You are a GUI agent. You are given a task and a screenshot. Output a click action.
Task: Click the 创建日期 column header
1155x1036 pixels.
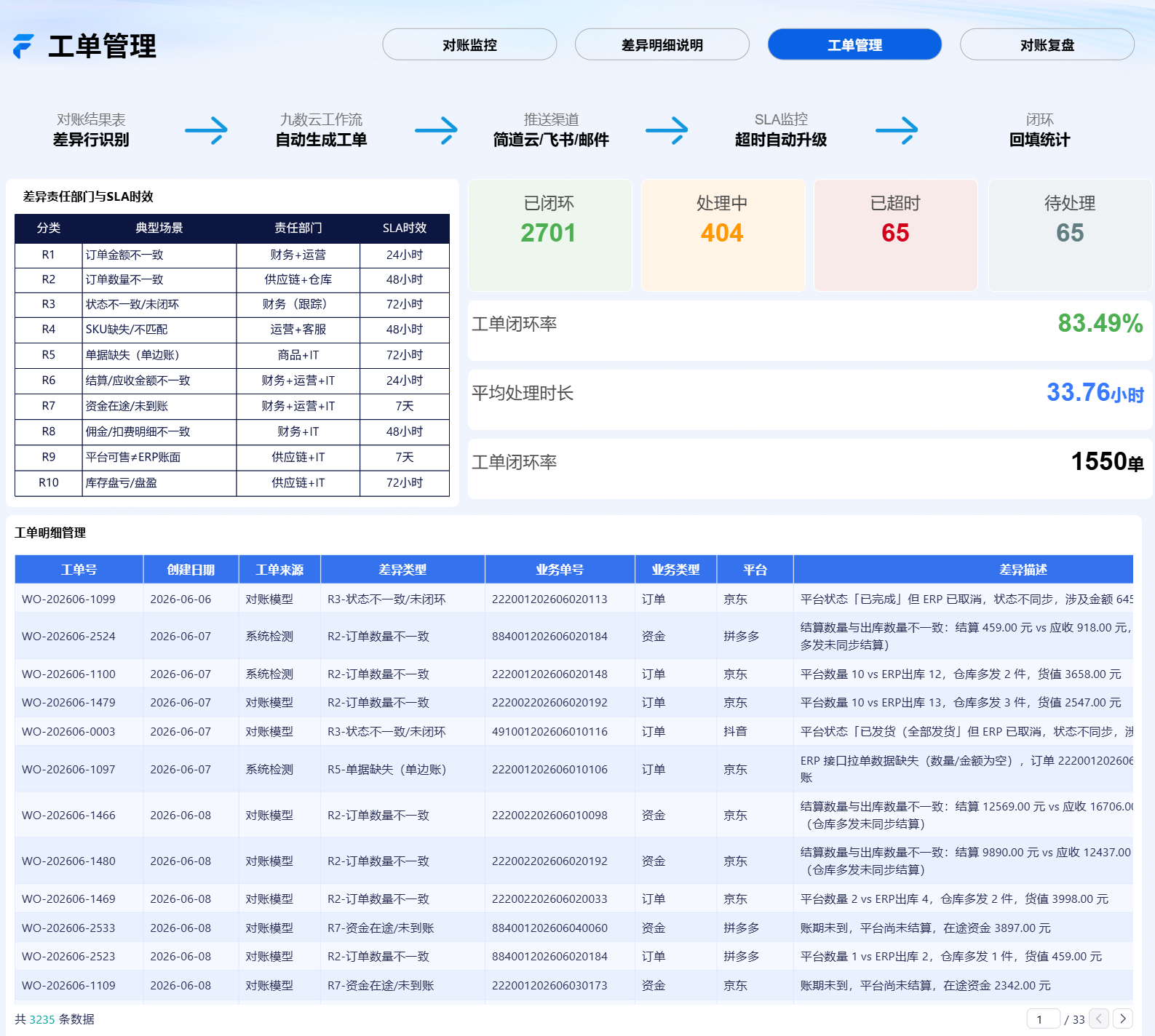coord(191,570)
